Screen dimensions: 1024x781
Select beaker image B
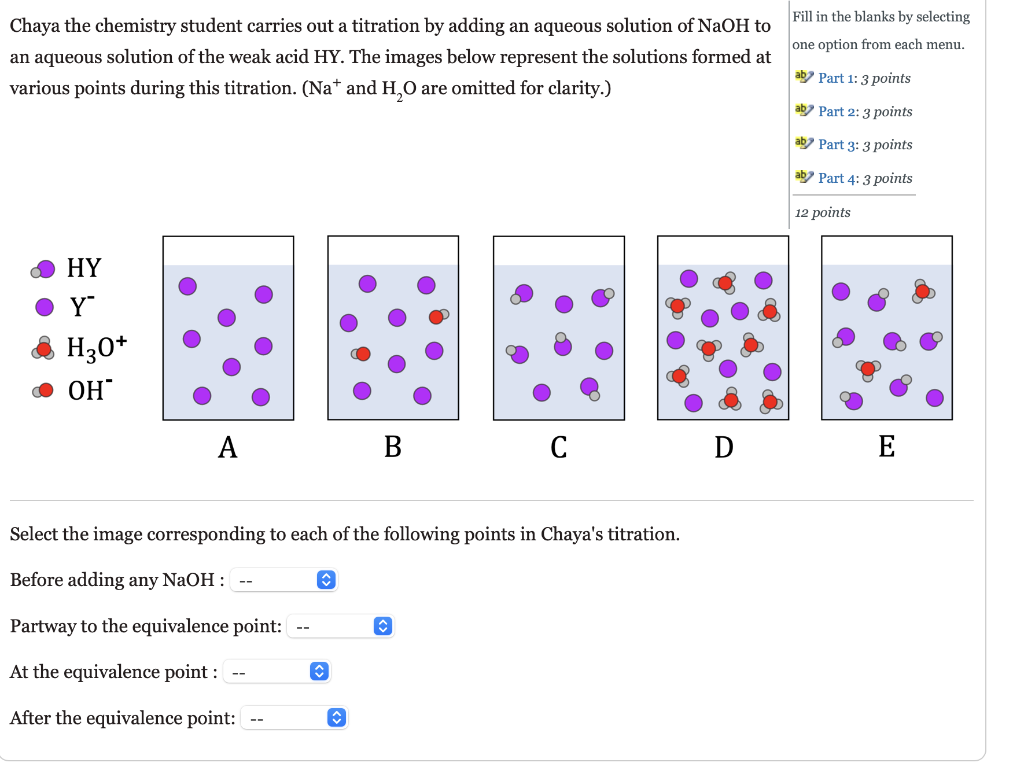pyautogui.click(x=393, y=328)
